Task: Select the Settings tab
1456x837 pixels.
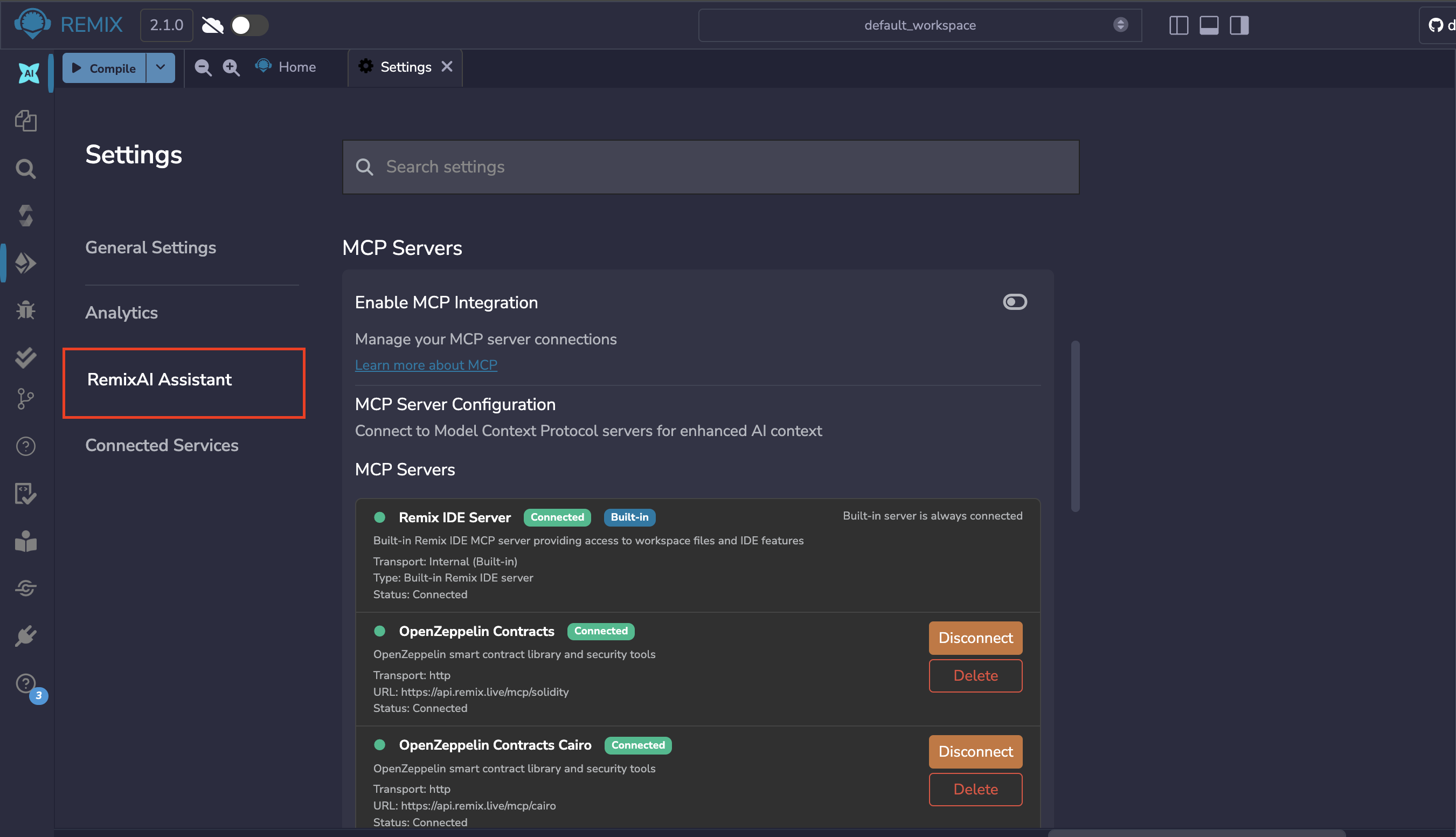Action: (x=405, y=67)
